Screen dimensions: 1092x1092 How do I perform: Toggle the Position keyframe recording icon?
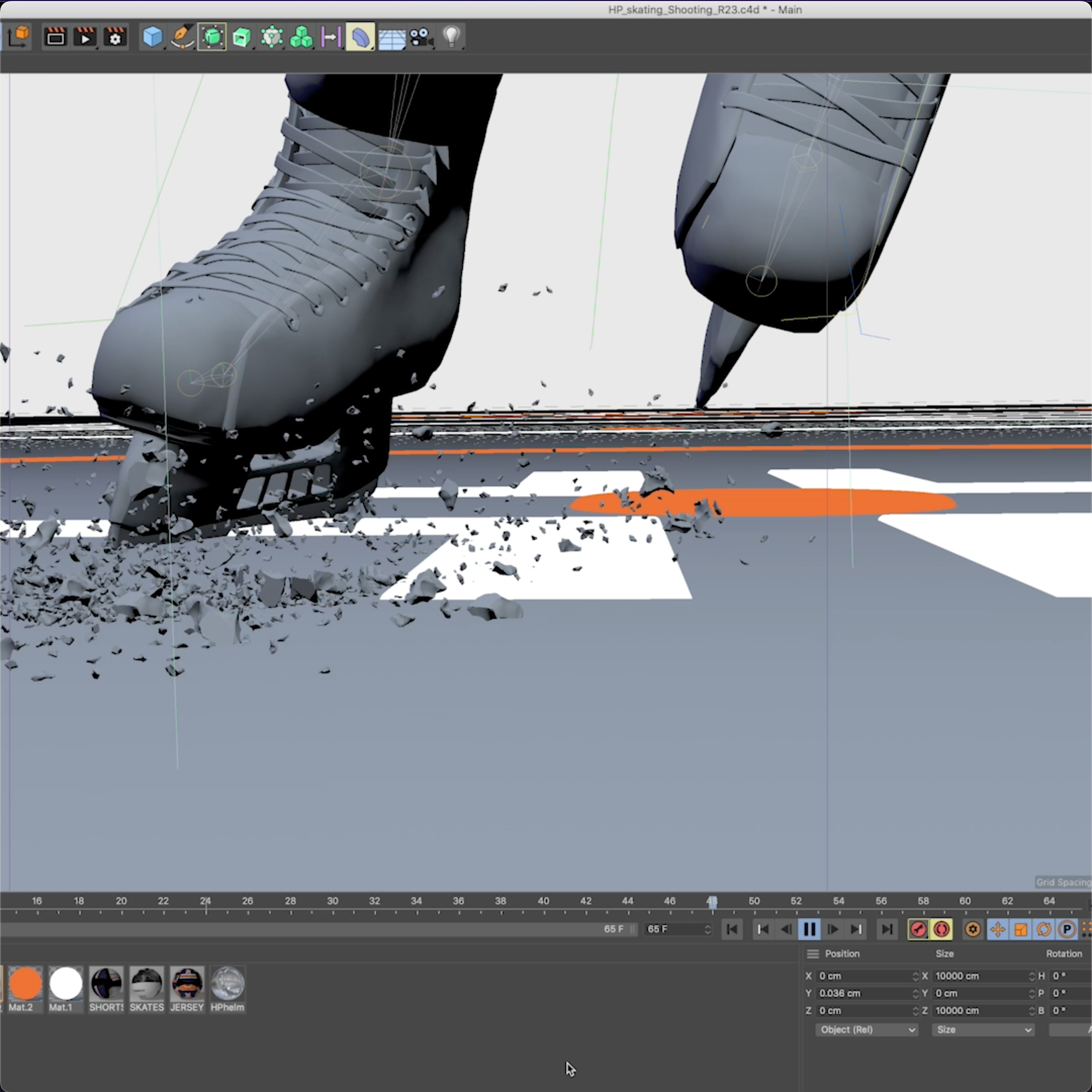tap(997, 929)
